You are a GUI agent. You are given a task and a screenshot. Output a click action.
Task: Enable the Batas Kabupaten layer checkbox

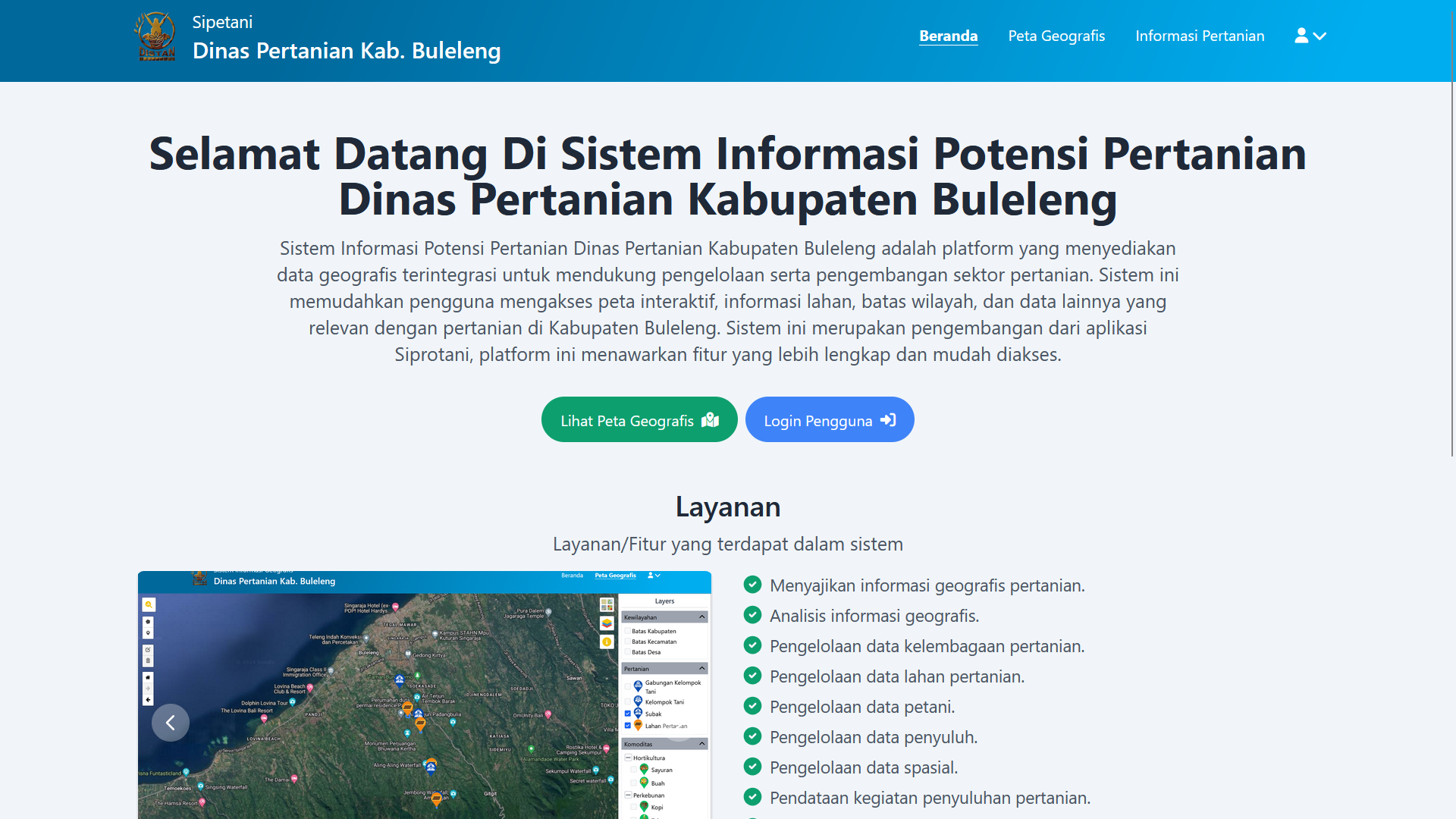pos(628,631)
